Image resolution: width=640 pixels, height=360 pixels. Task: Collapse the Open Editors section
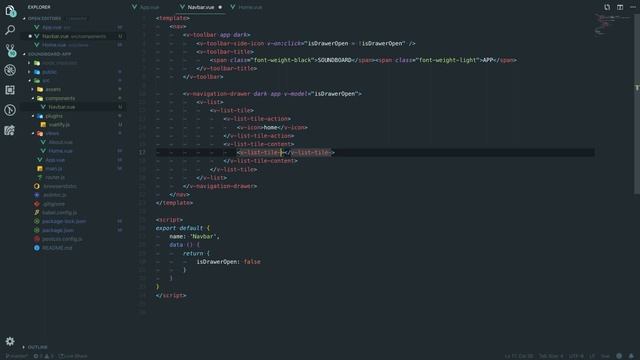pyautogui.click(x=24, y=18)
